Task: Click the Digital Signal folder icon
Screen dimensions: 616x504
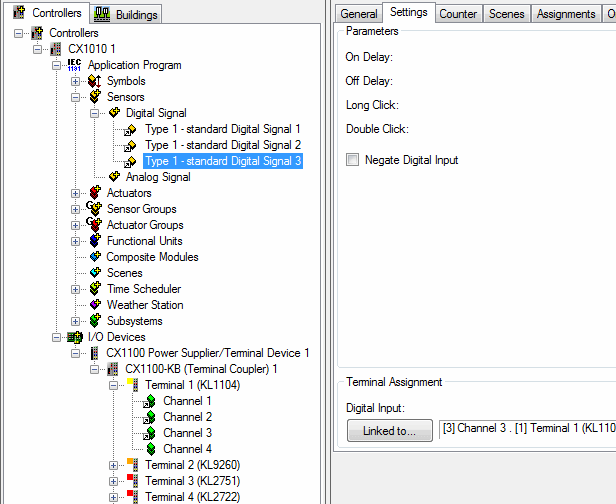Action: [x=114, y=113]
